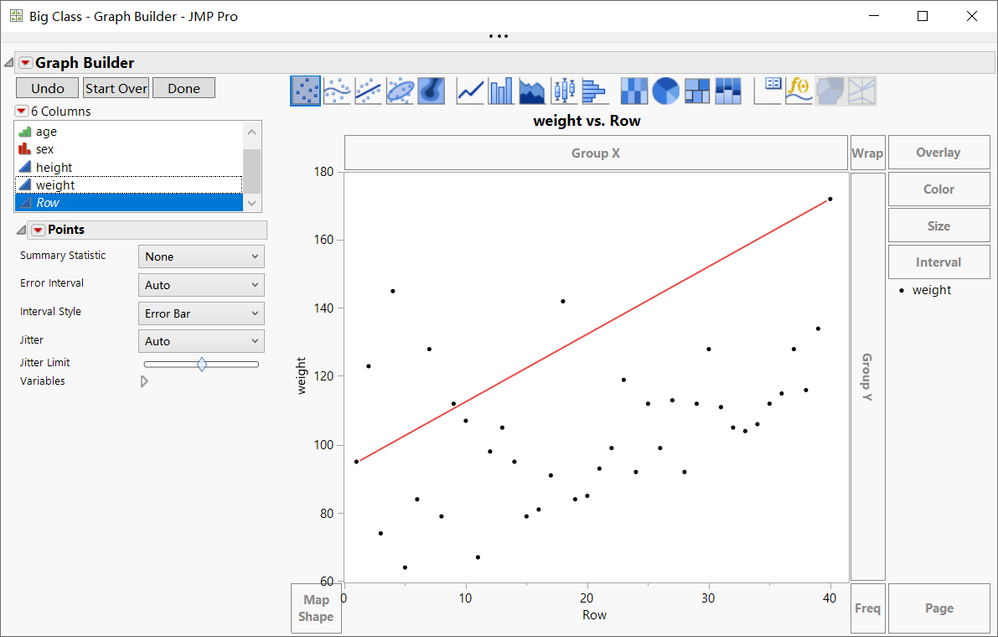Select the sex column

129,149
